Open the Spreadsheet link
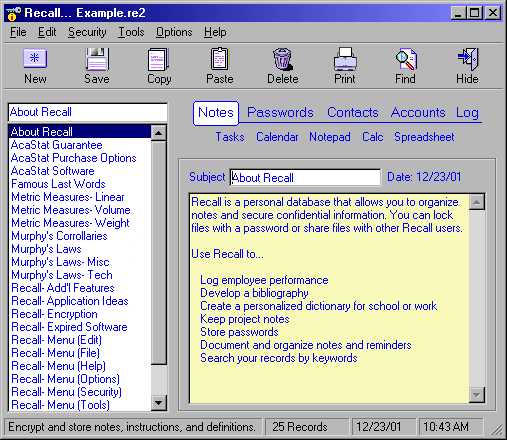Screen dimensions: 507x440 (x=424, y=137)
